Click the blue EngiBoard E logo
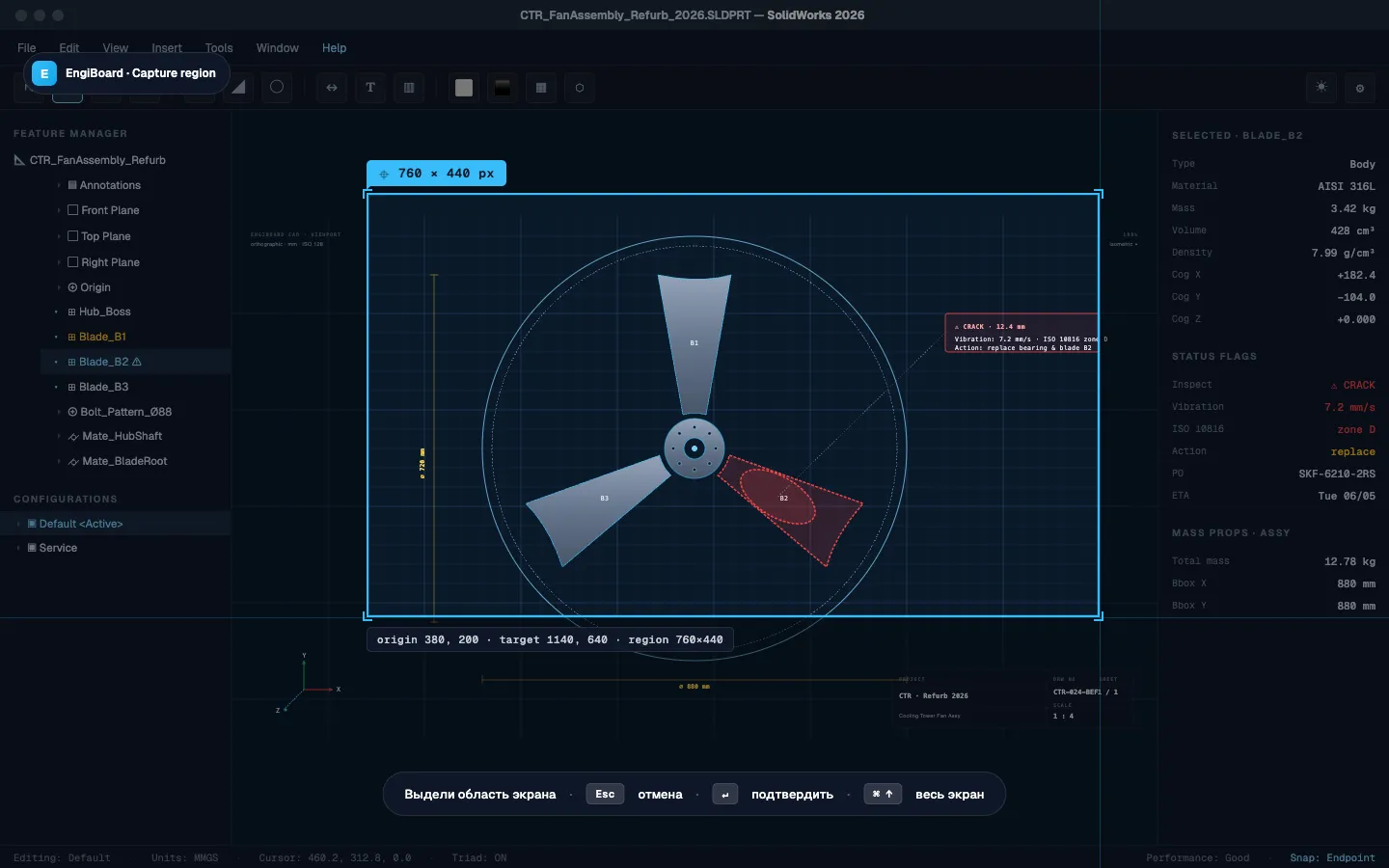 pos(44,73)
